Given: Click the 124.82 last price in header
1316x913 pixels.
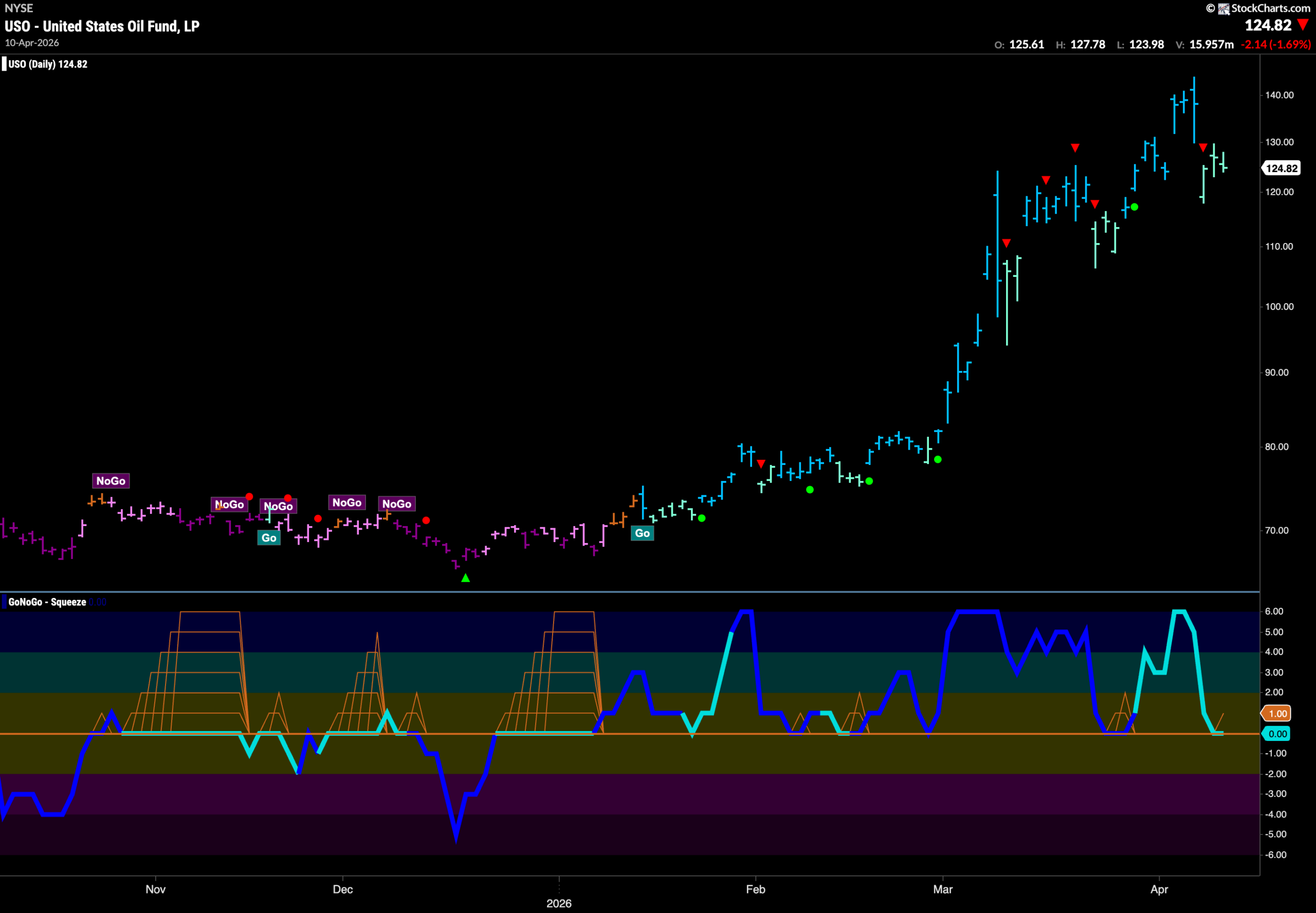Looking at the screenshot, I should (x=1268, y=25).
